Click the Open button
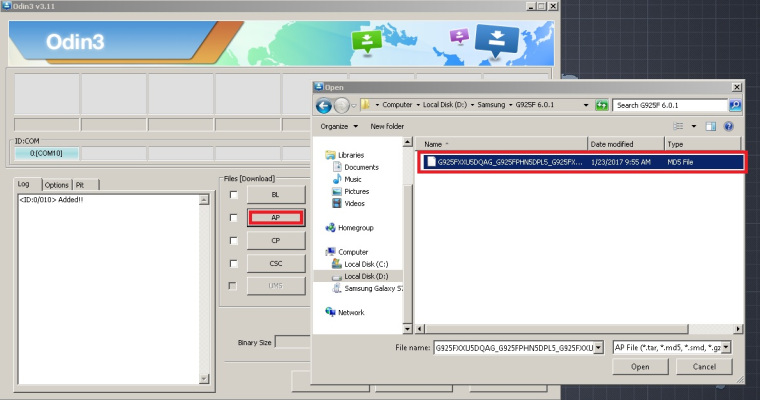Viewport: 760px width, 400px height. pyautogui.click(x=640, y=367)
